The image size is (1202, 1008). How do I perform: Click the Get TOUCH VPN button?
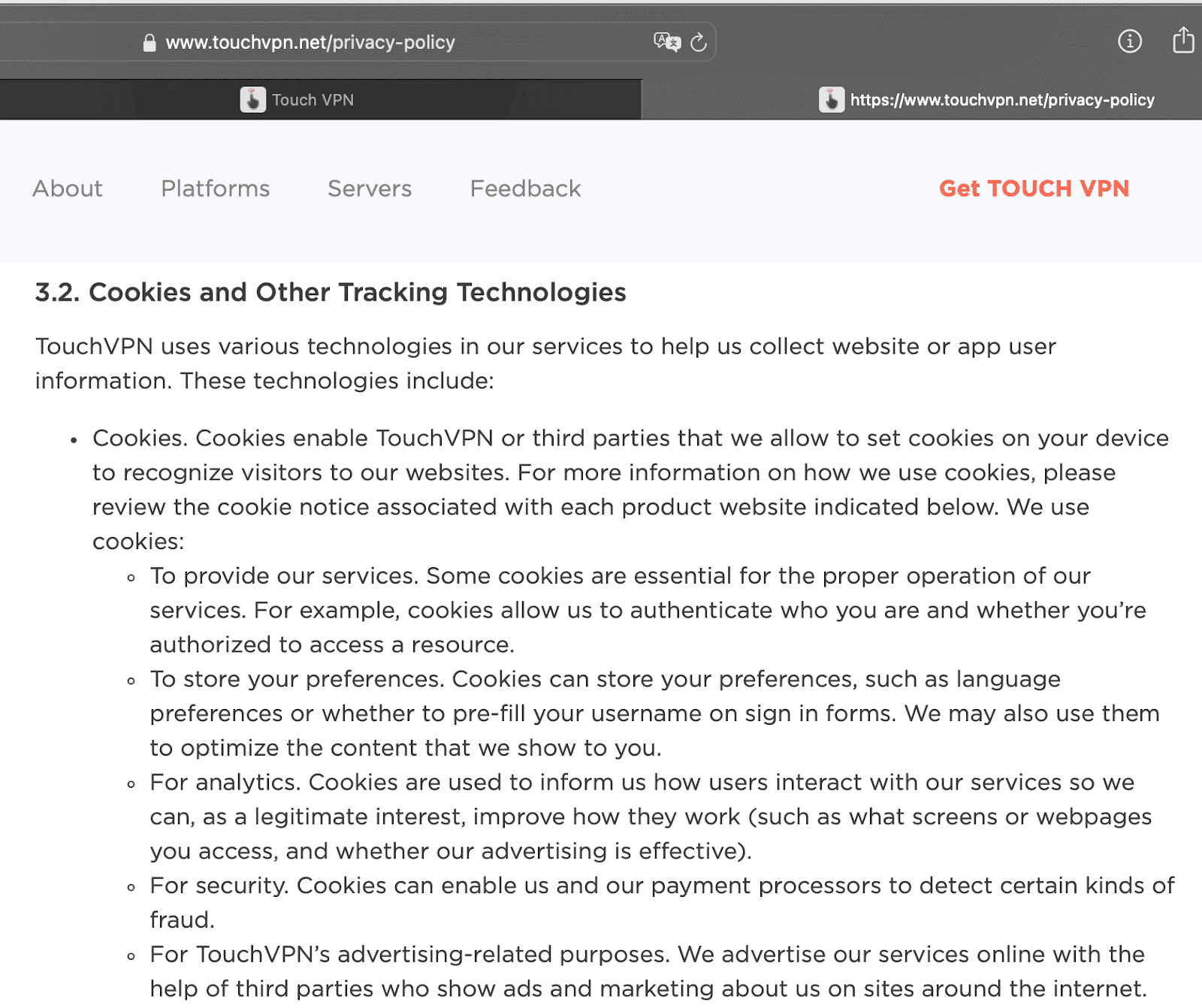coord(1034,189)
